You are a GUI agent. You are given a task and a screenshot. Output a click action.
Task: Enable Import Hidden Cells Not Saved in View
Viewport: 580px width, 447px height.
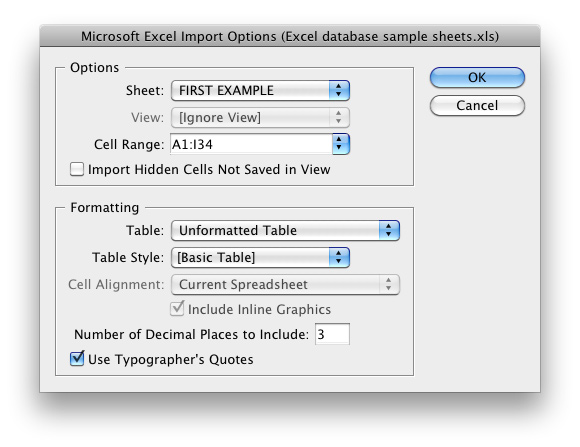77,169
